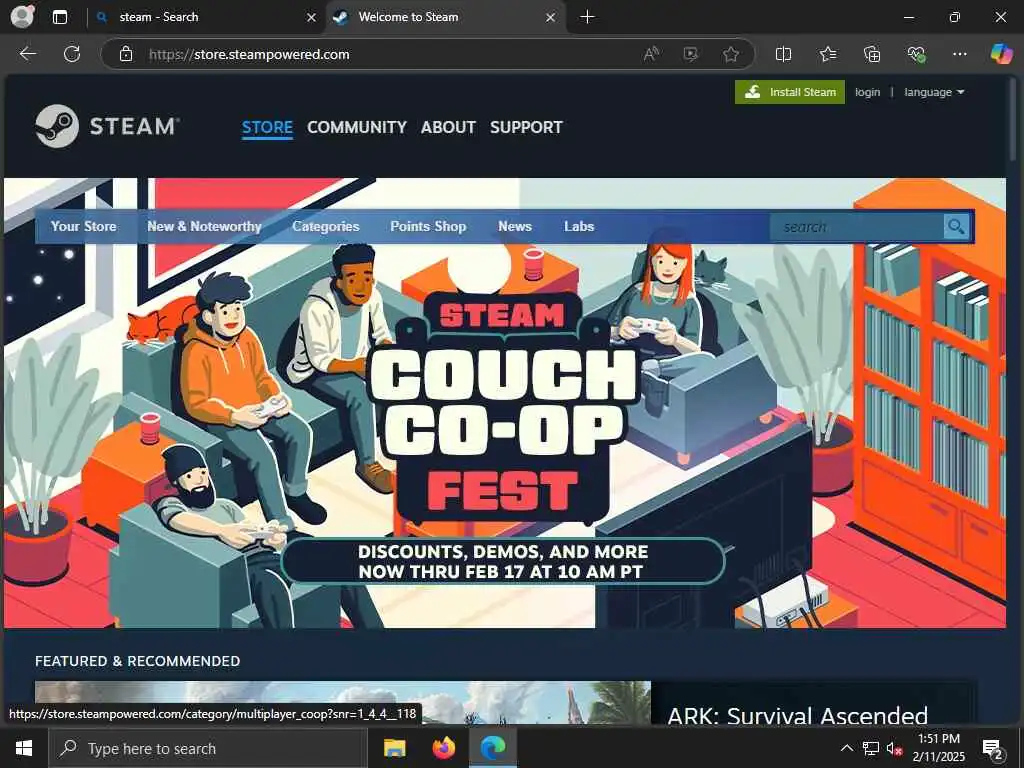1024x768 pixels.
Task: Open the Your Store dropdown
Action: point(84,227)
